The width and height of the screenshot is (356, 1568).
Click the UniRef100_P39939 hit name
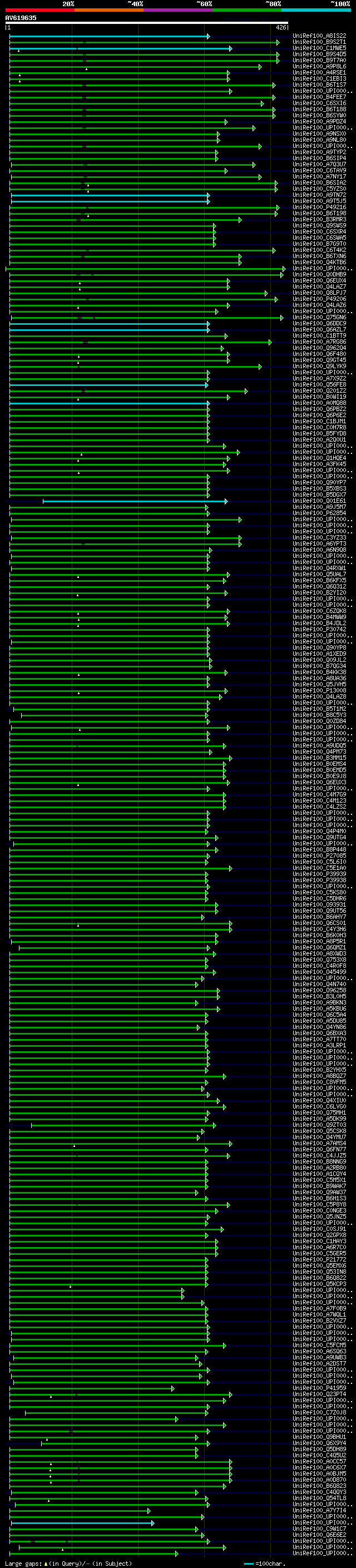[319, 874]
